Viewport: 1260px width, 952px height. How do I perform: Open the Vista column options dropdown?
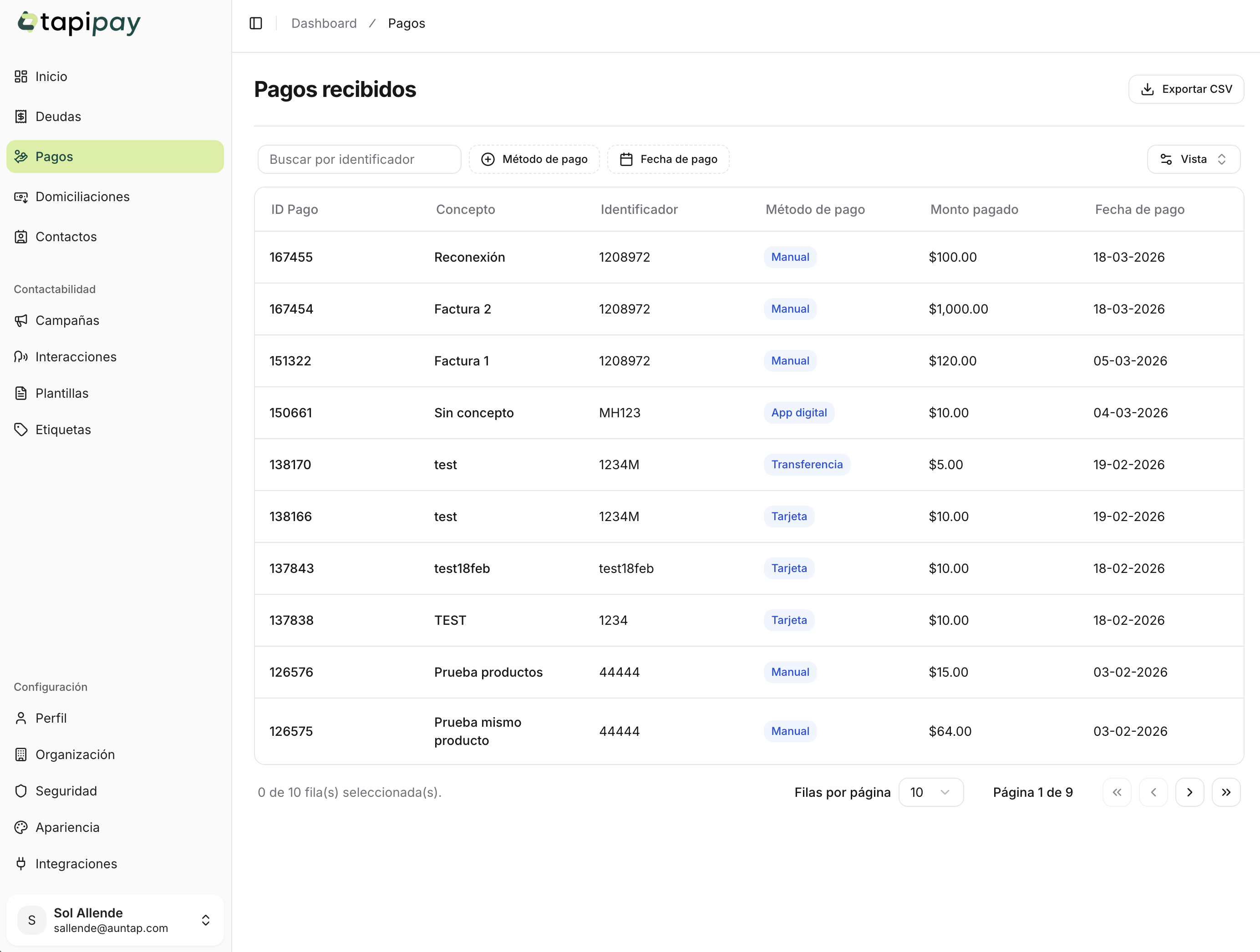[1193, 159]
